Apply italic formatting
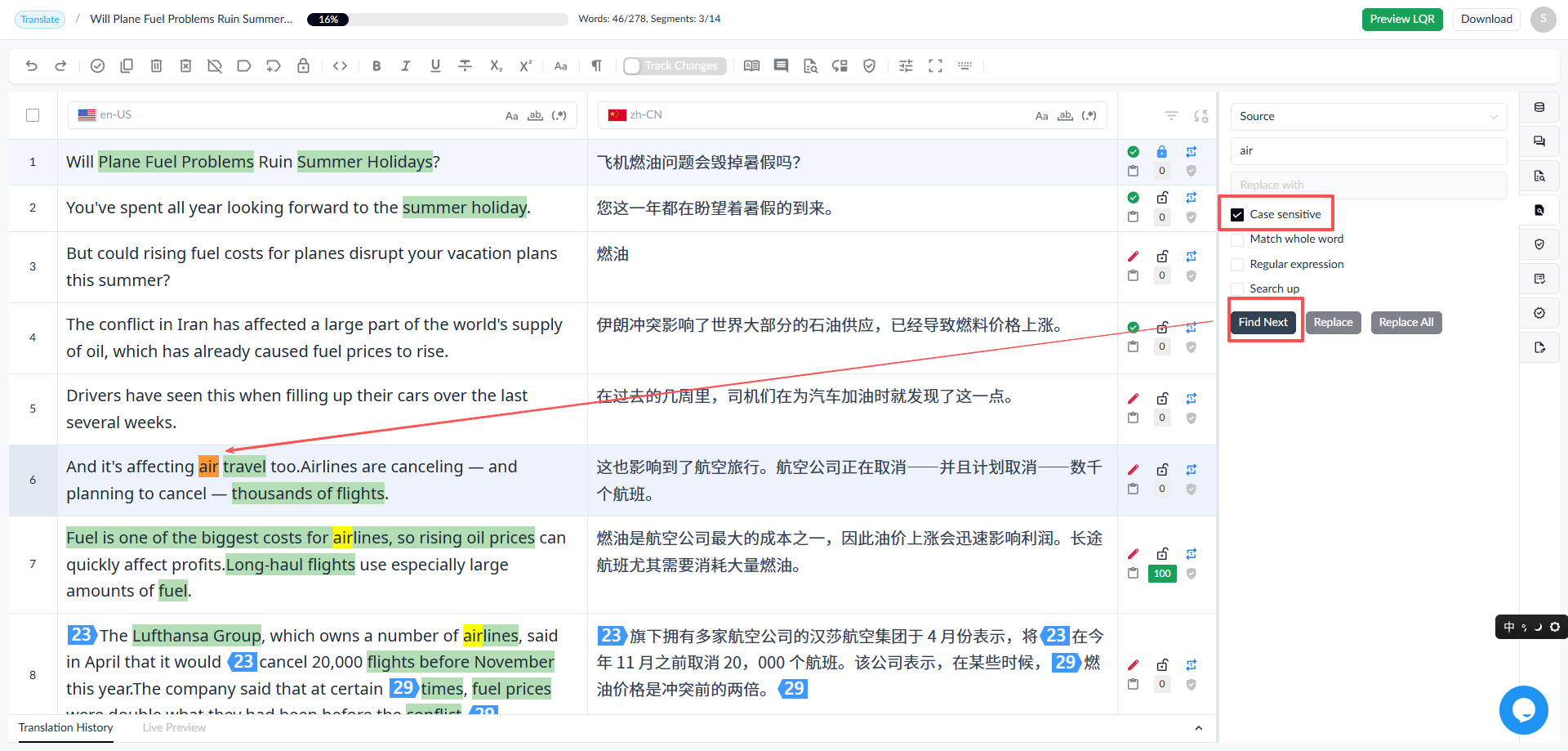This screenshot has width=1568, height=751. [x=406, y=66]
